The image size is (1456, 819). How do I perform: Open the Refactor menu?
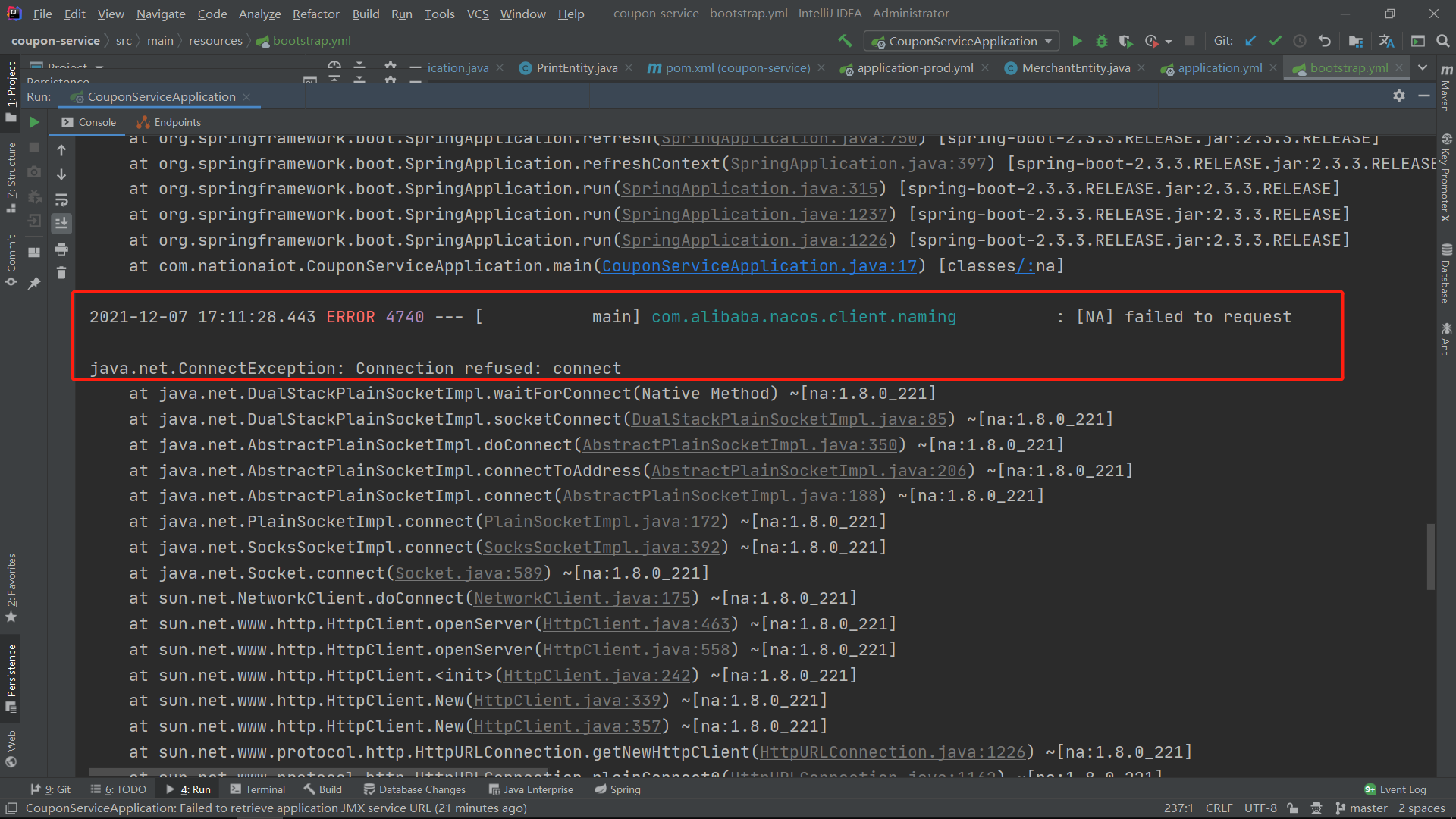click(x=315, y=14)
